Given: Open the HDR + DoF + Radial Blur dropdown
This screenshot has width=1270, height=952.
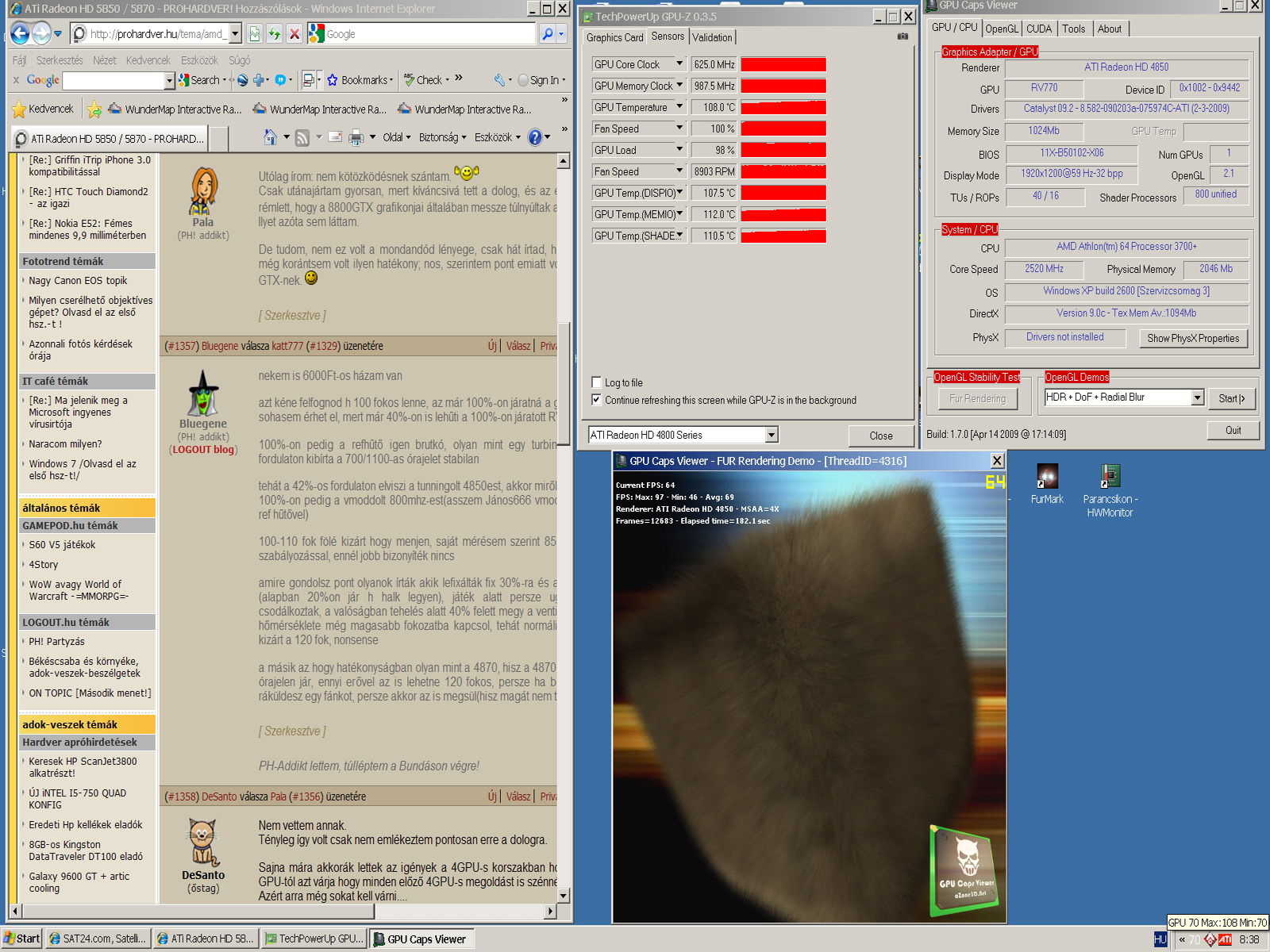Looking at the screenshot, I should 1197,397.
